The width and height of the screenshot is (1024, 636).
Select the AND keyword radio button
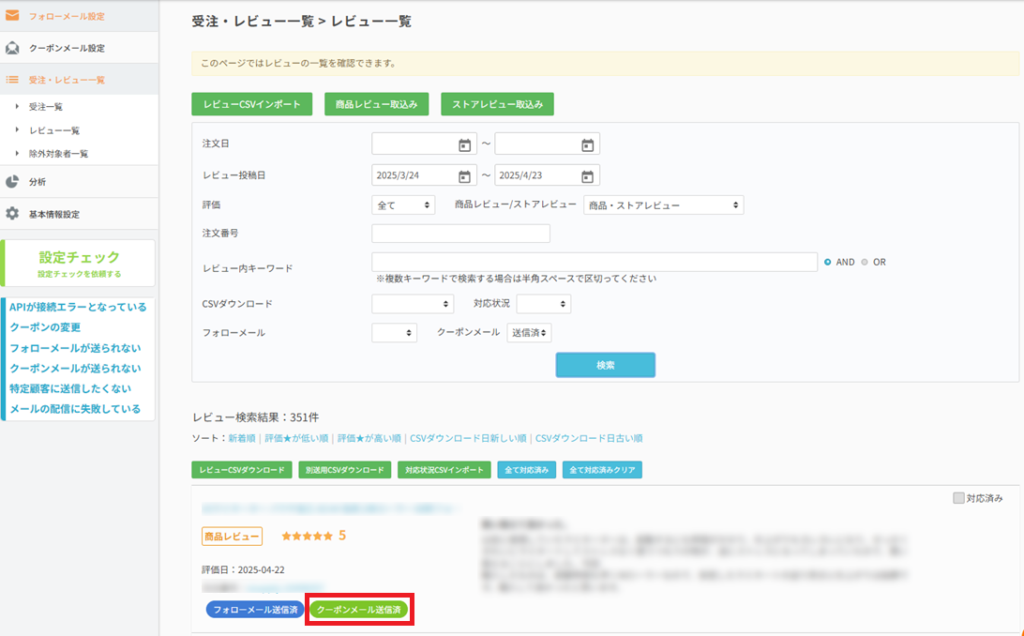[x=828, y=262]
